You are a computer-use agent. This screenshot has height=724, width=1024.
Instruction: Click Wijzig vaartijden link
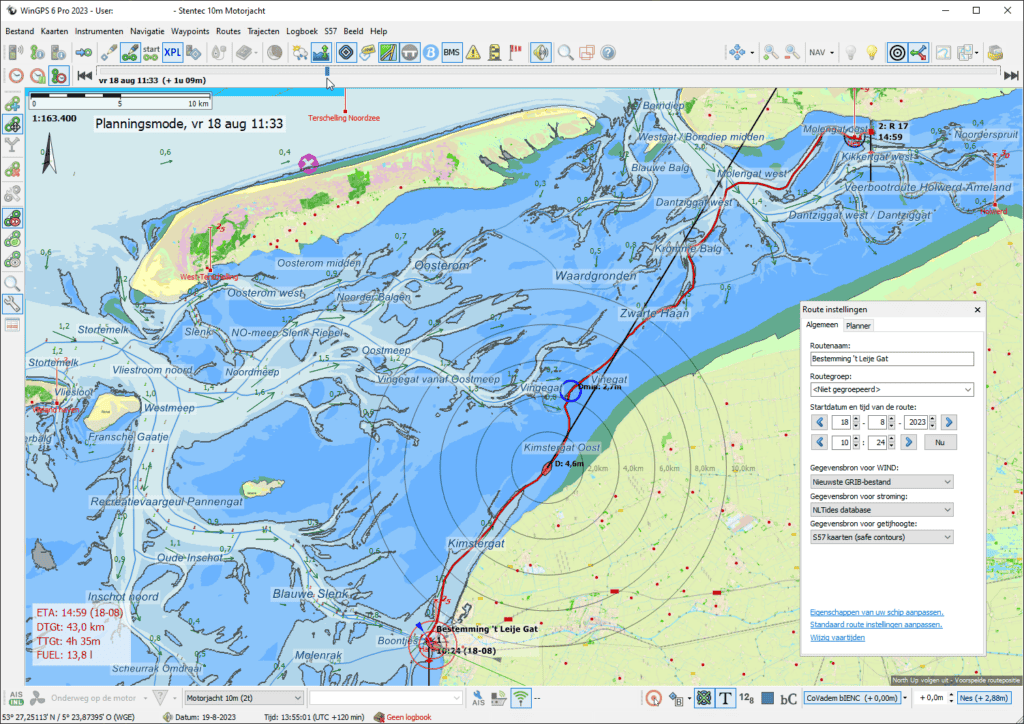837,638
